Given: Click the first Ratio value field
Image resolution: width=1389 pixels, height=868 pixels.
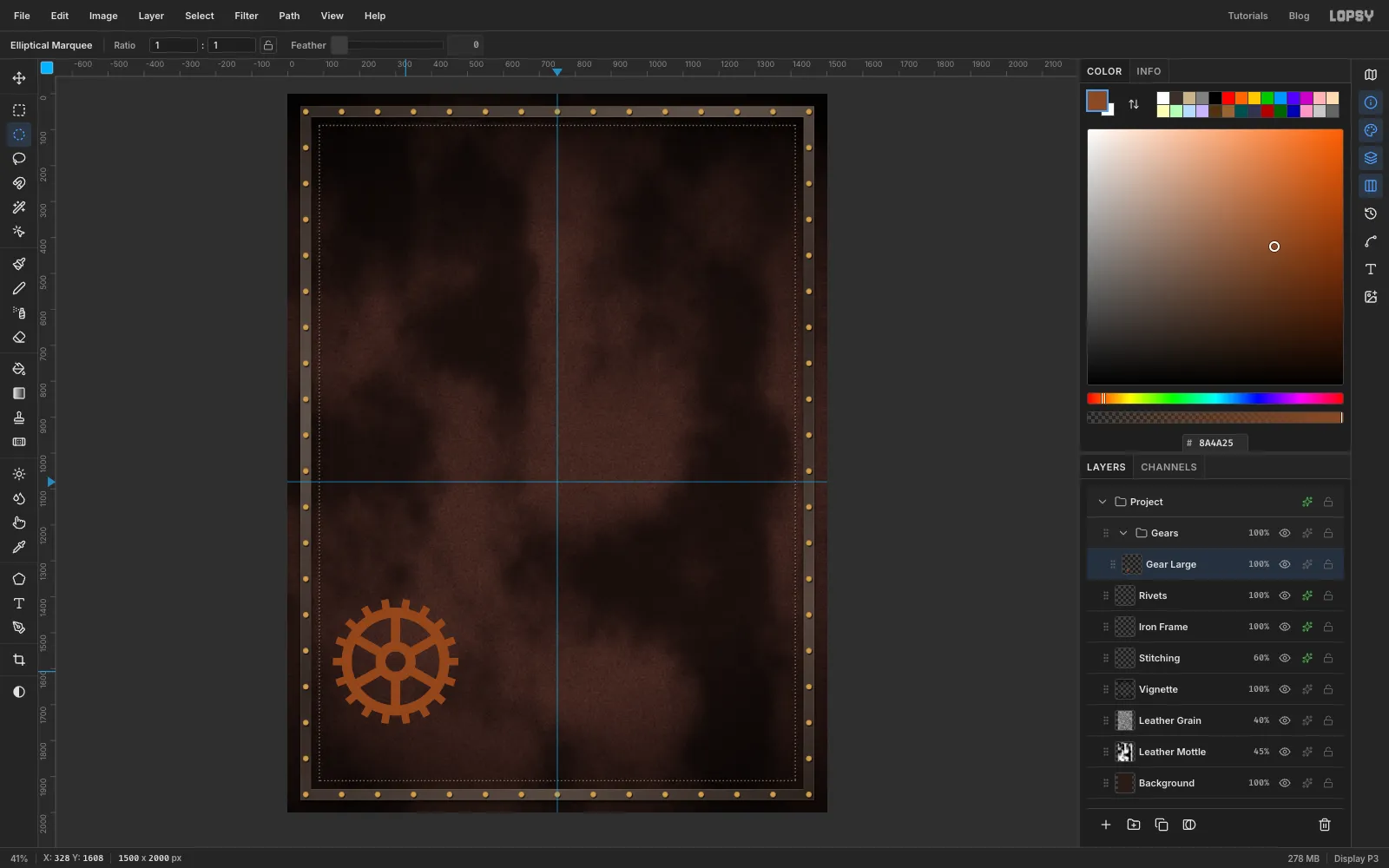Looking at the screenshot, I should click(x=174, y=45).
